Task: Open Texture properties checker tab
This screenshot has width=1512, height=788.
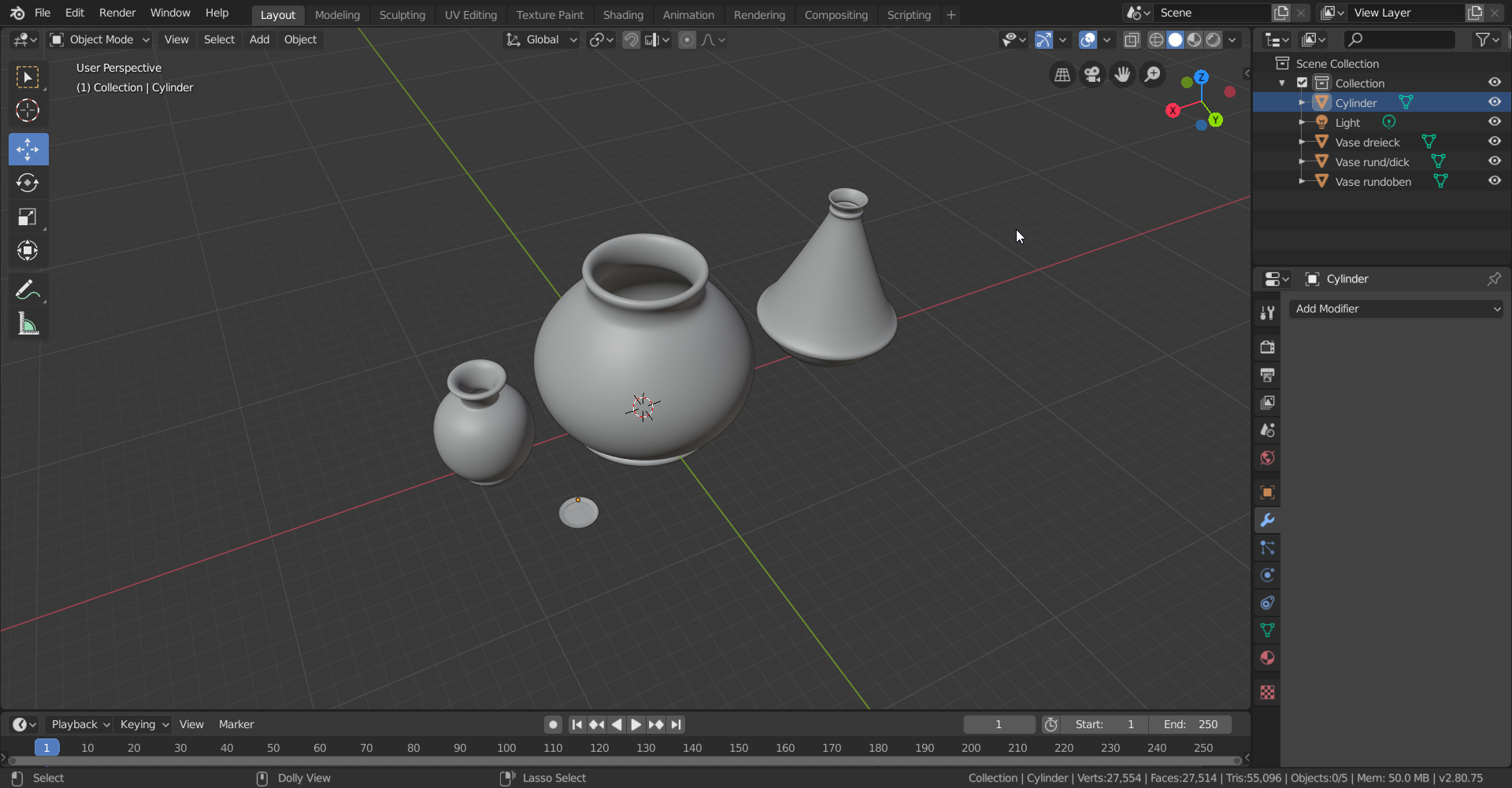Action: point(1267,693)
